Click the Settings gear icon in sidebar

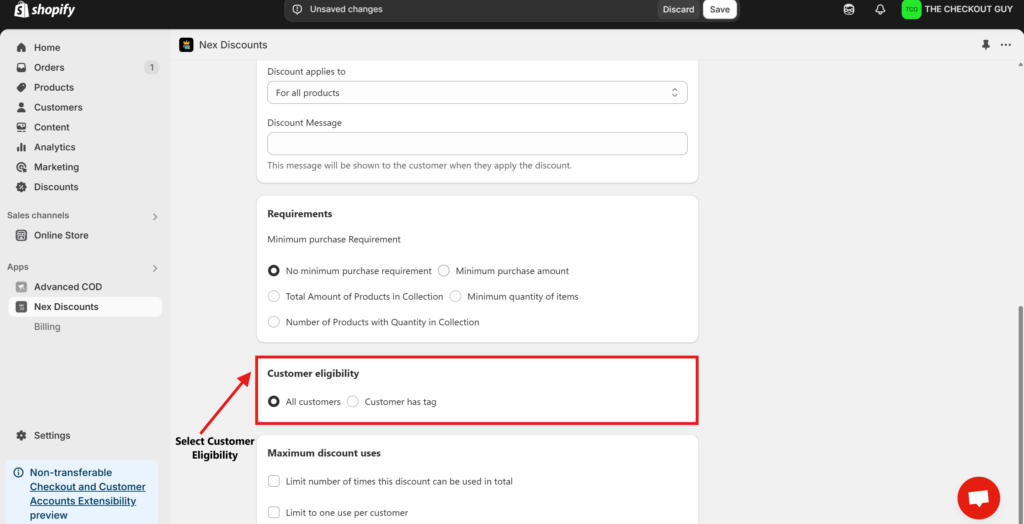[x=22, y=435]
